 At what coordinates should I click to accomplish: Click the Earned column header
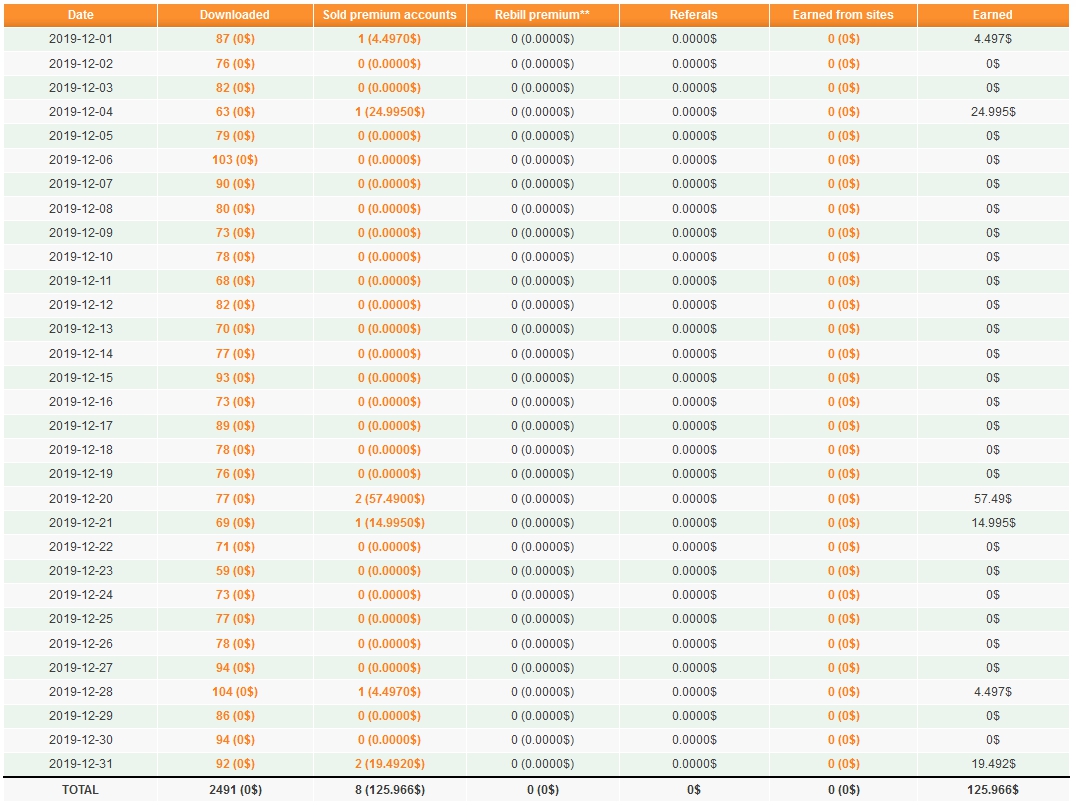coord(992,14)
